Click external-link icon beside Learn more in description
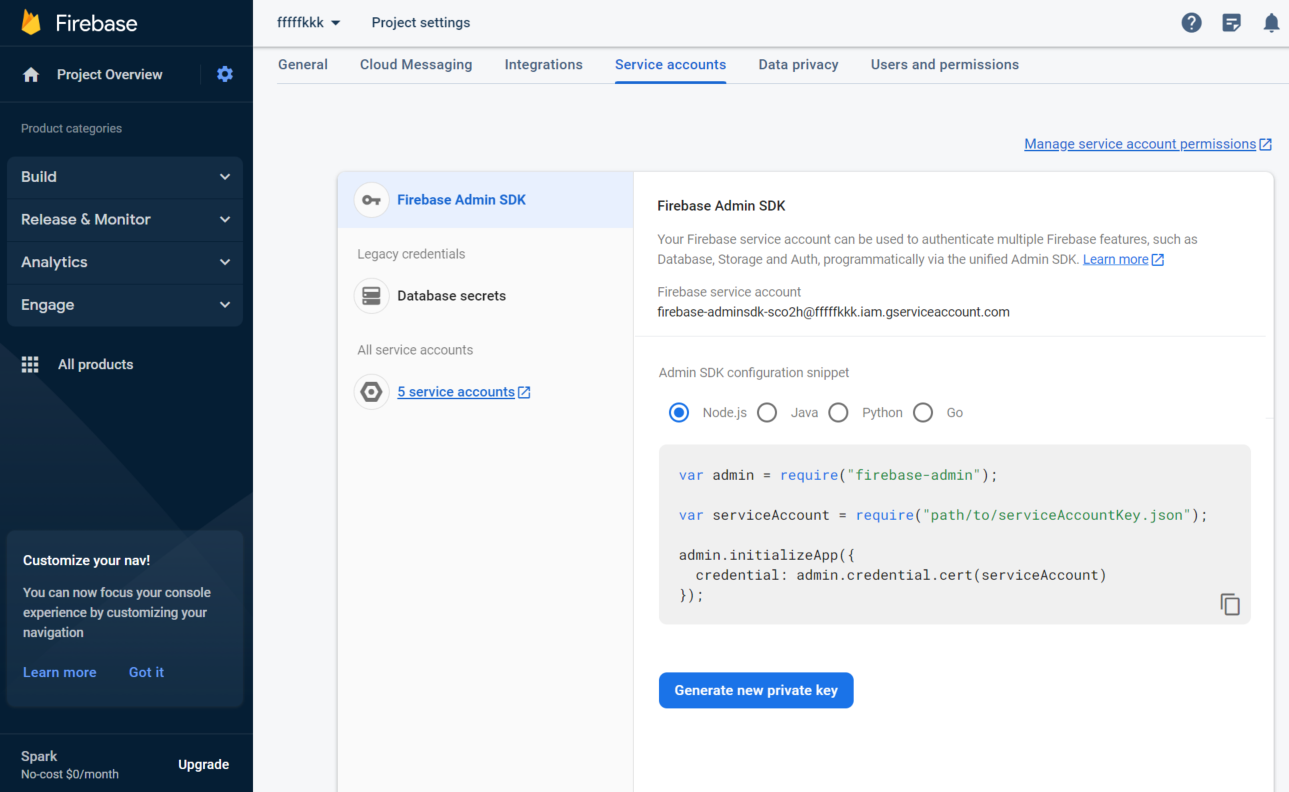This screenshot has height=792, width=1289. click(x=1158, y=259)
